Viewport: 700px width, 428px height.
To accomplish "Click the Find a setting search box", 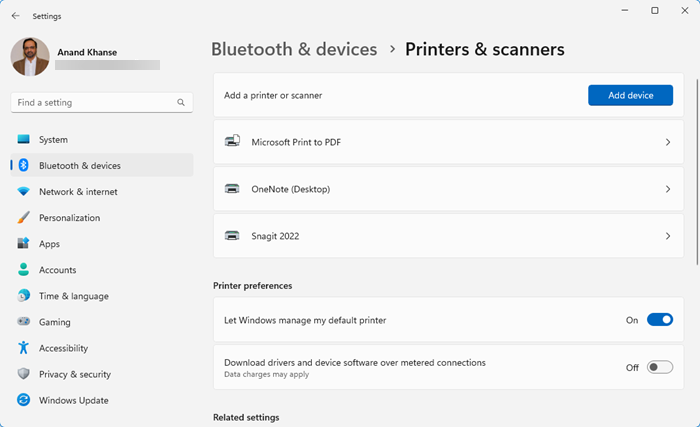I will (x=95, y=102).
